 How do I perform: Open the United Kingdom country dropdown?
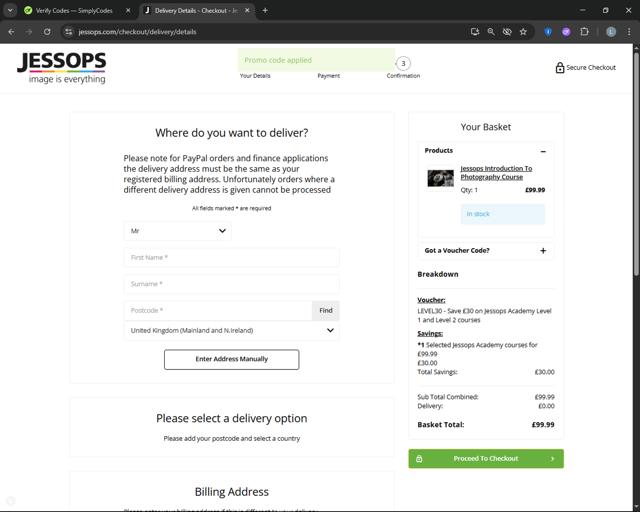[x=231, y=331]
